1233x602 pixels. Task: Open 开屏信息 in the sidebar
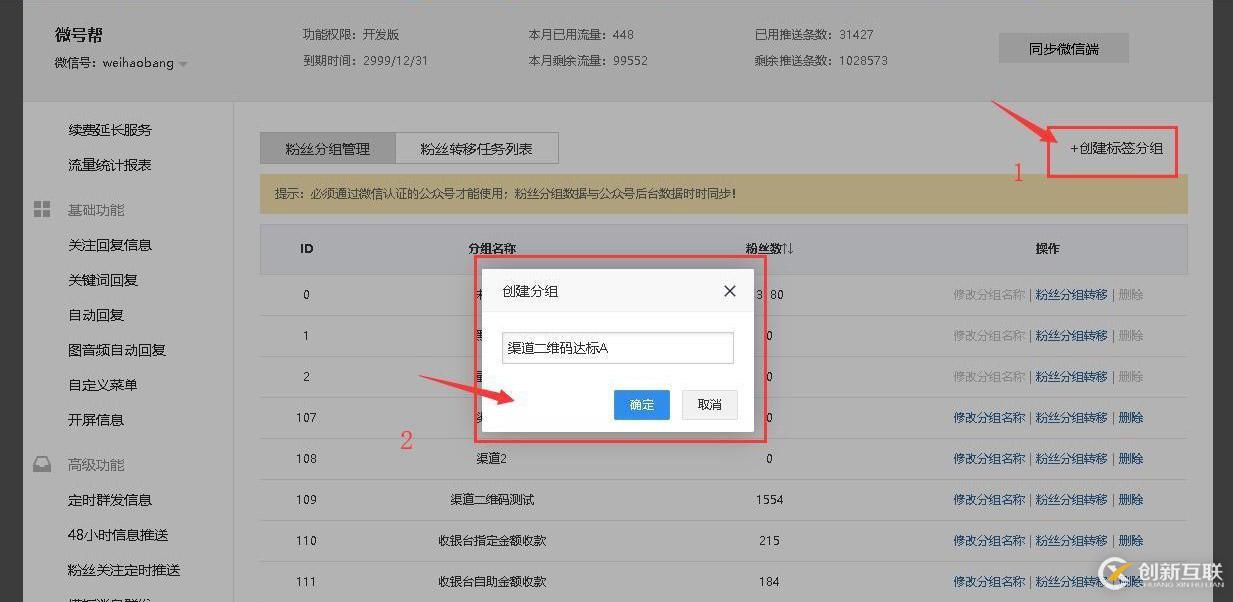click(96, 420)
